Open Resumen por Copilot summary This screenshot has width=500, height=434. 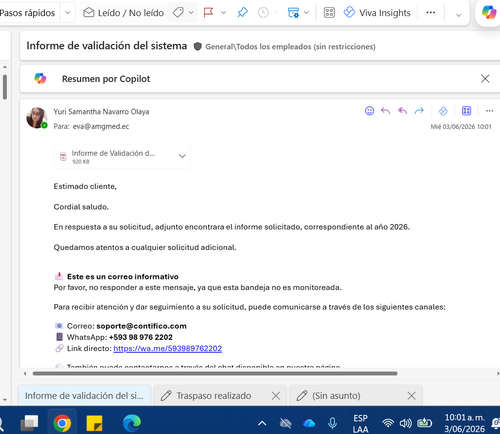(x=106, y=79)
